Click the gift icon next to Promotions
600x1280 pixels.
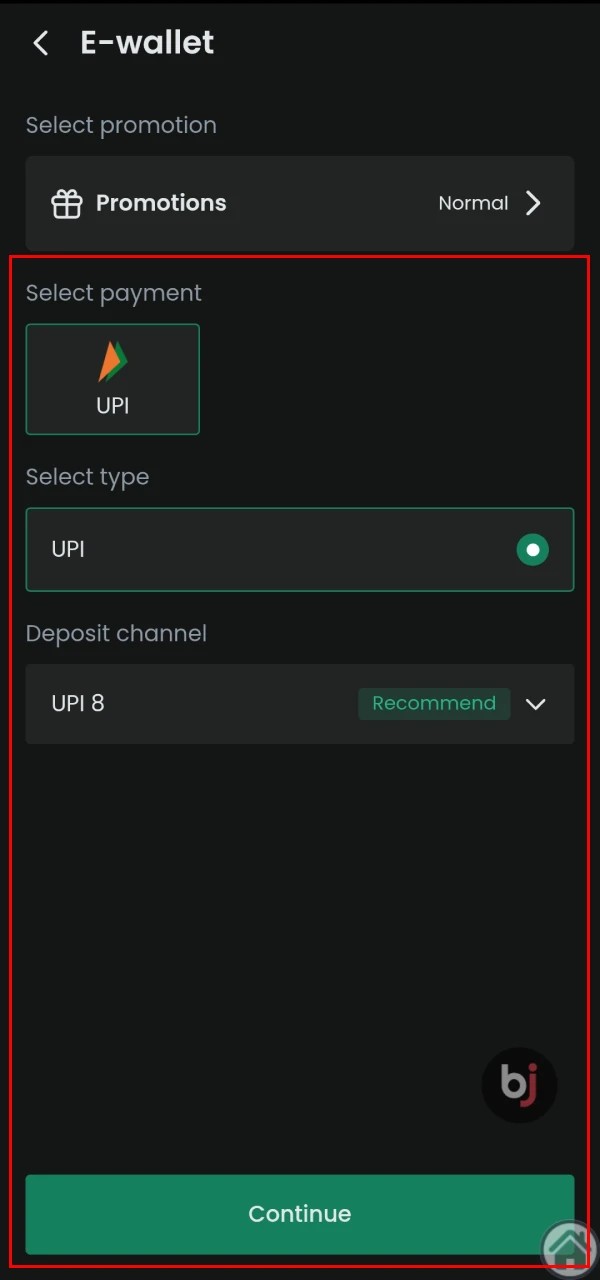tap(66, 203)
